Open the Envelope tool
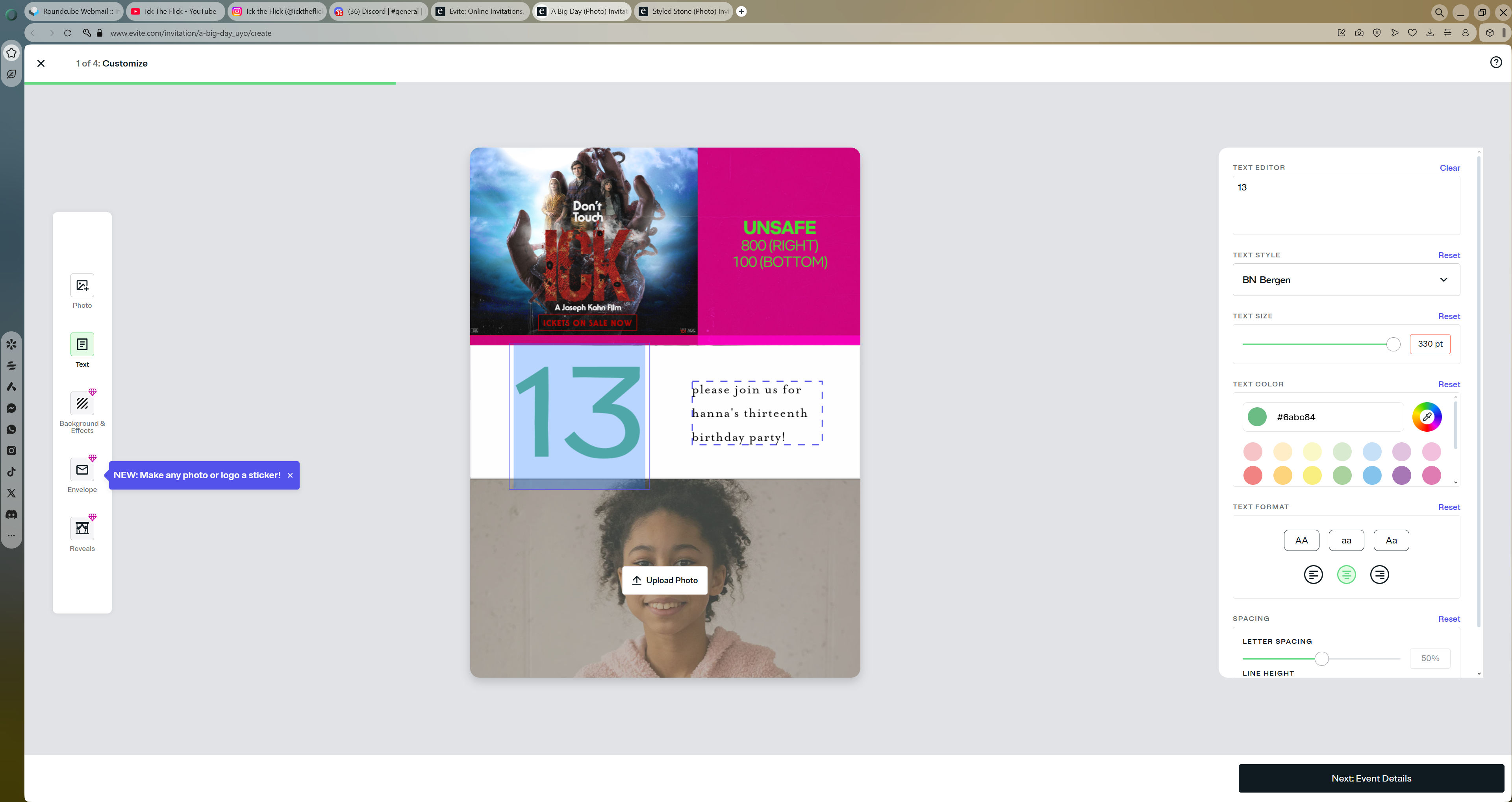1512x802 pixels. point(82,470)
